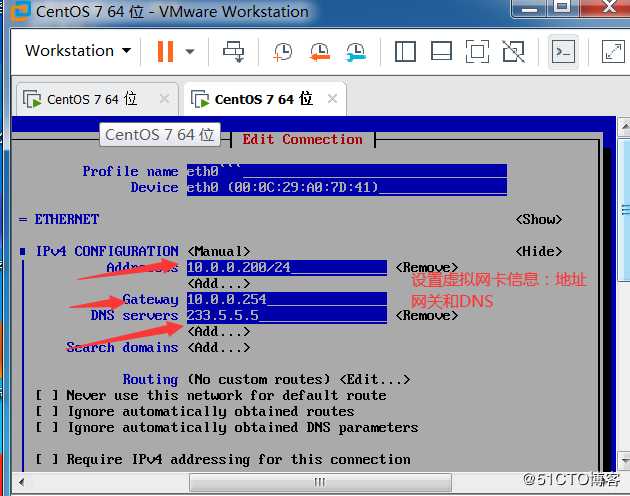Image resolution: width=630 pixels, height=496 pixels.
Task: Edit the DNS server 233.5.5.5 field
Action: coord(287,316)
